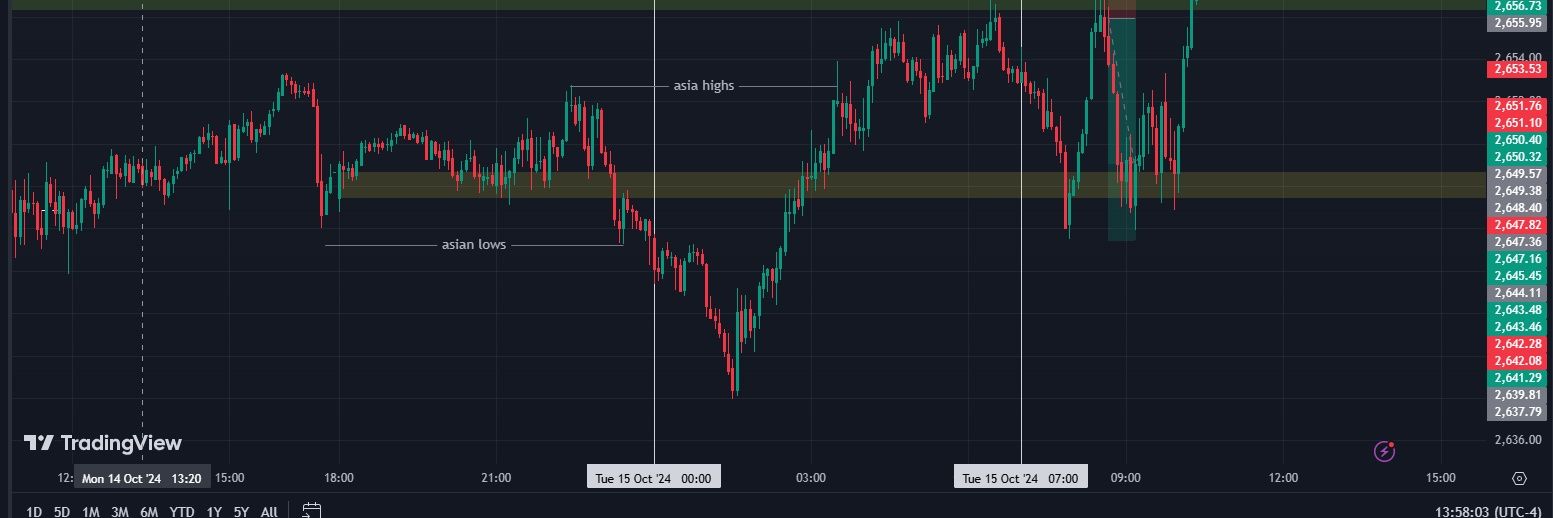This screenshot has width=1553, height=518.
Task: Click the 03:00 time axis label
Action: tap(811, 478)
